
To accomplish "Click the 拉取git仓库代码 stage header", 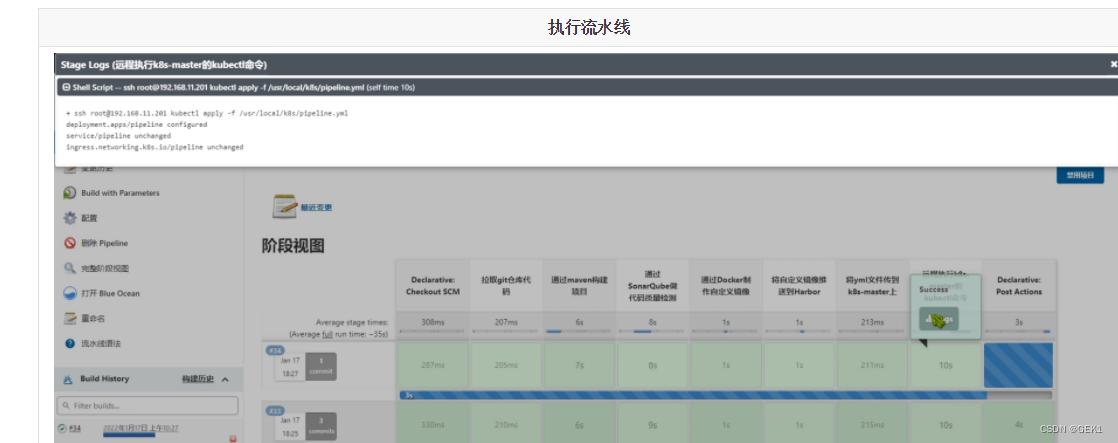I will pos(506,285).
